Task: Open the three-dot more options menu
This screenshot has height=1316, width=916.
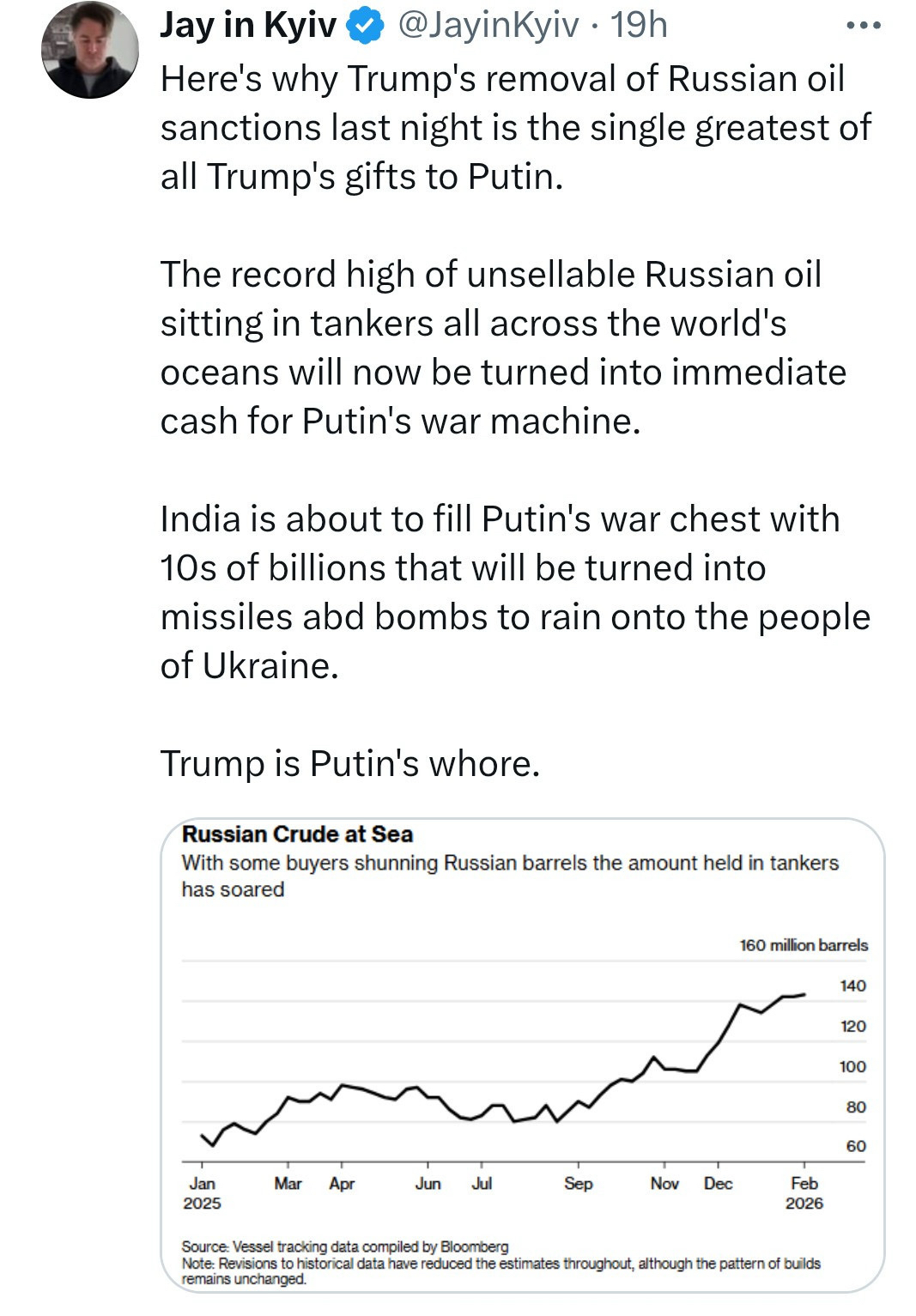Action: [x=863, y=26]
